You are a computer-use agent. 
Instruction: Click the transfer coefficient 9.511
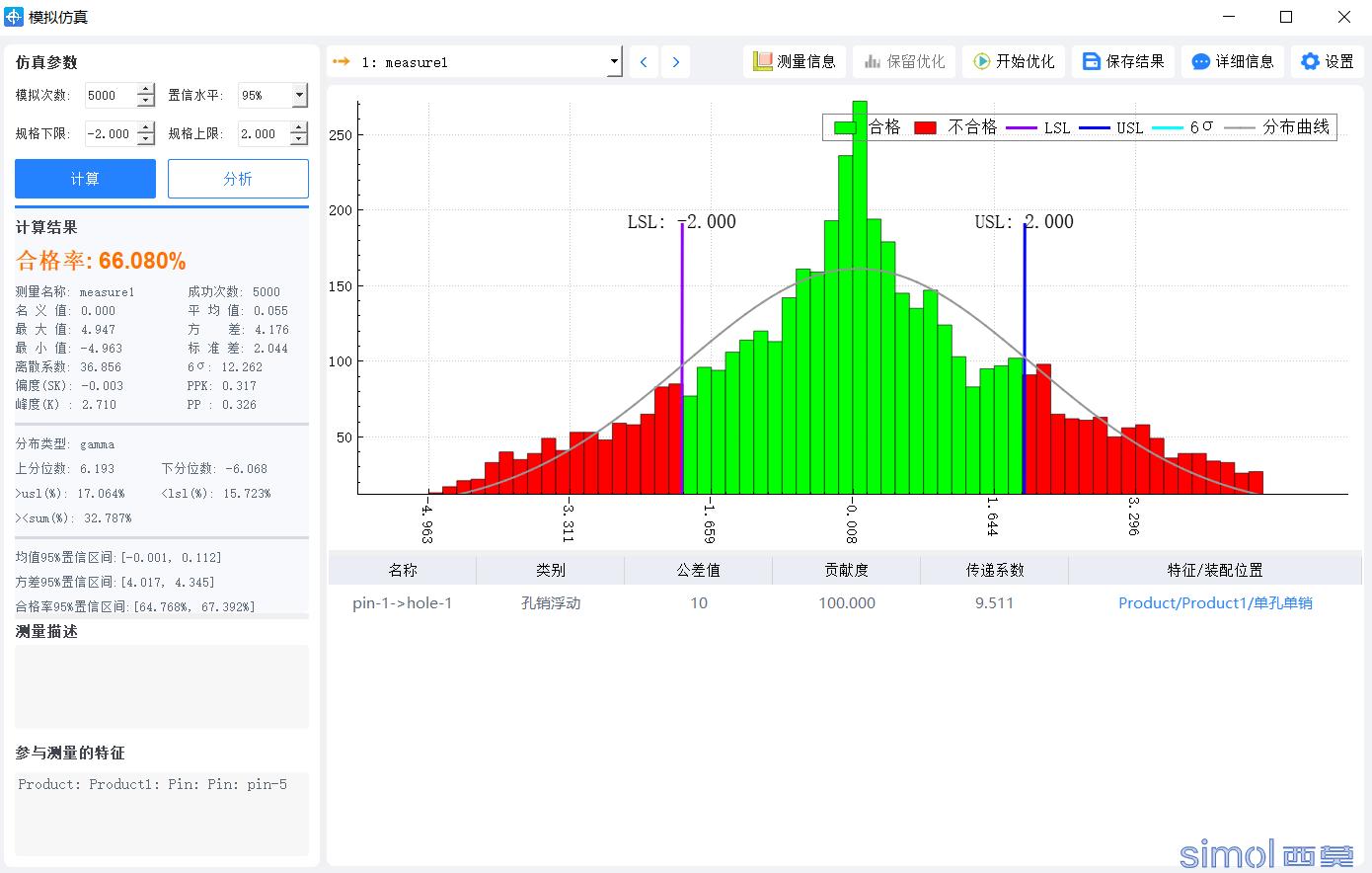(995, 602)
